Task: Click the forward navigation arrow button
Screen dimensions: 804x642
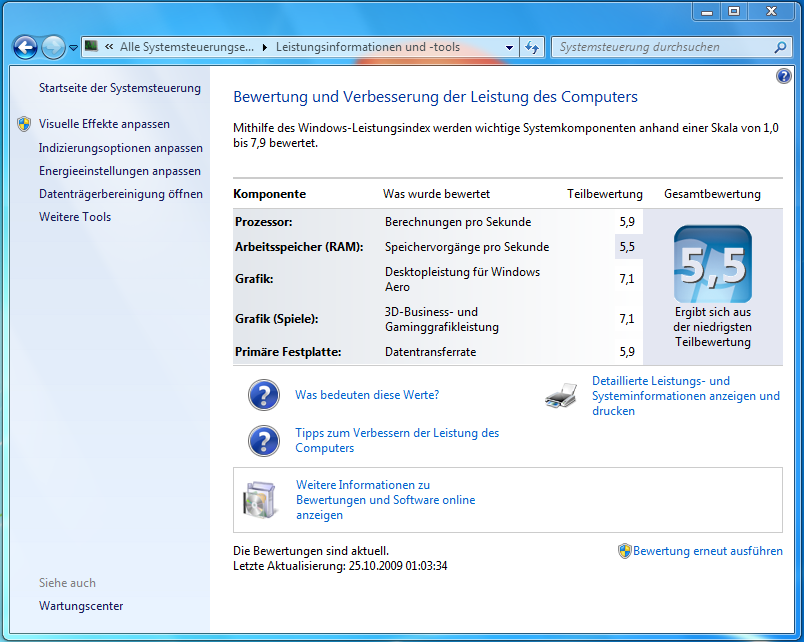Action: pyautogui.click(x=53, y=47)
